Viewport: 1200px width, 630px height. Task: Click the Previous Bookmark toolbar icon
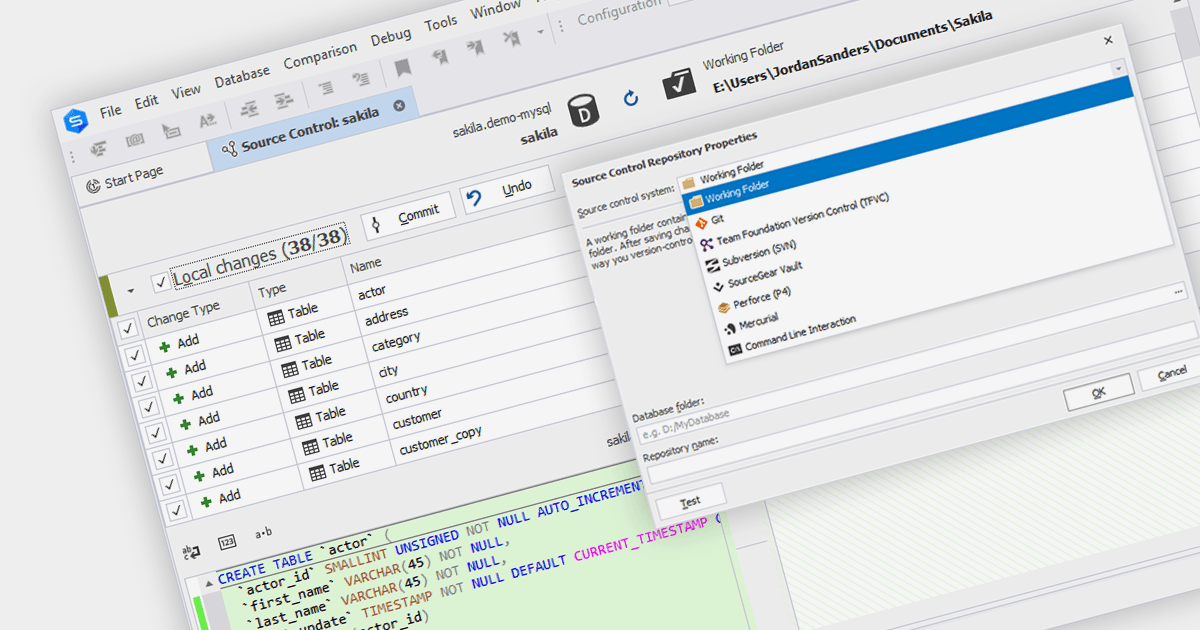click(x=439, y=57)
